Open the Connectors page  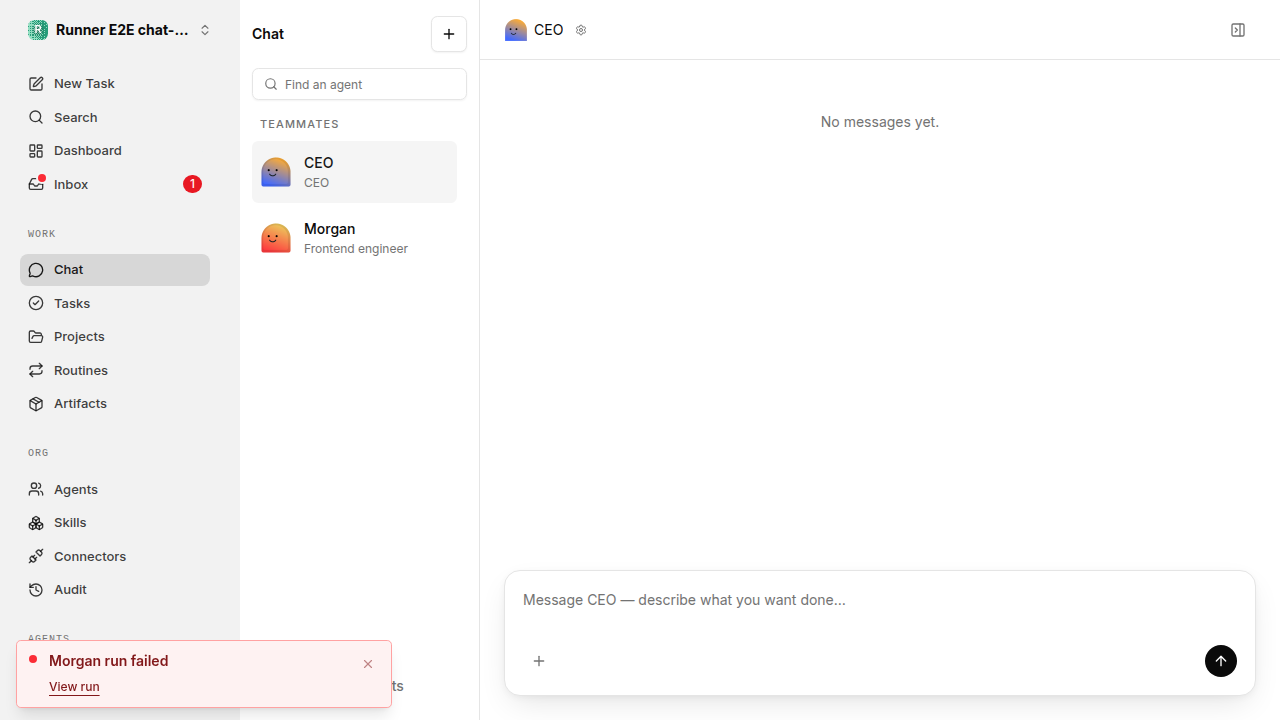coord(115,556)
